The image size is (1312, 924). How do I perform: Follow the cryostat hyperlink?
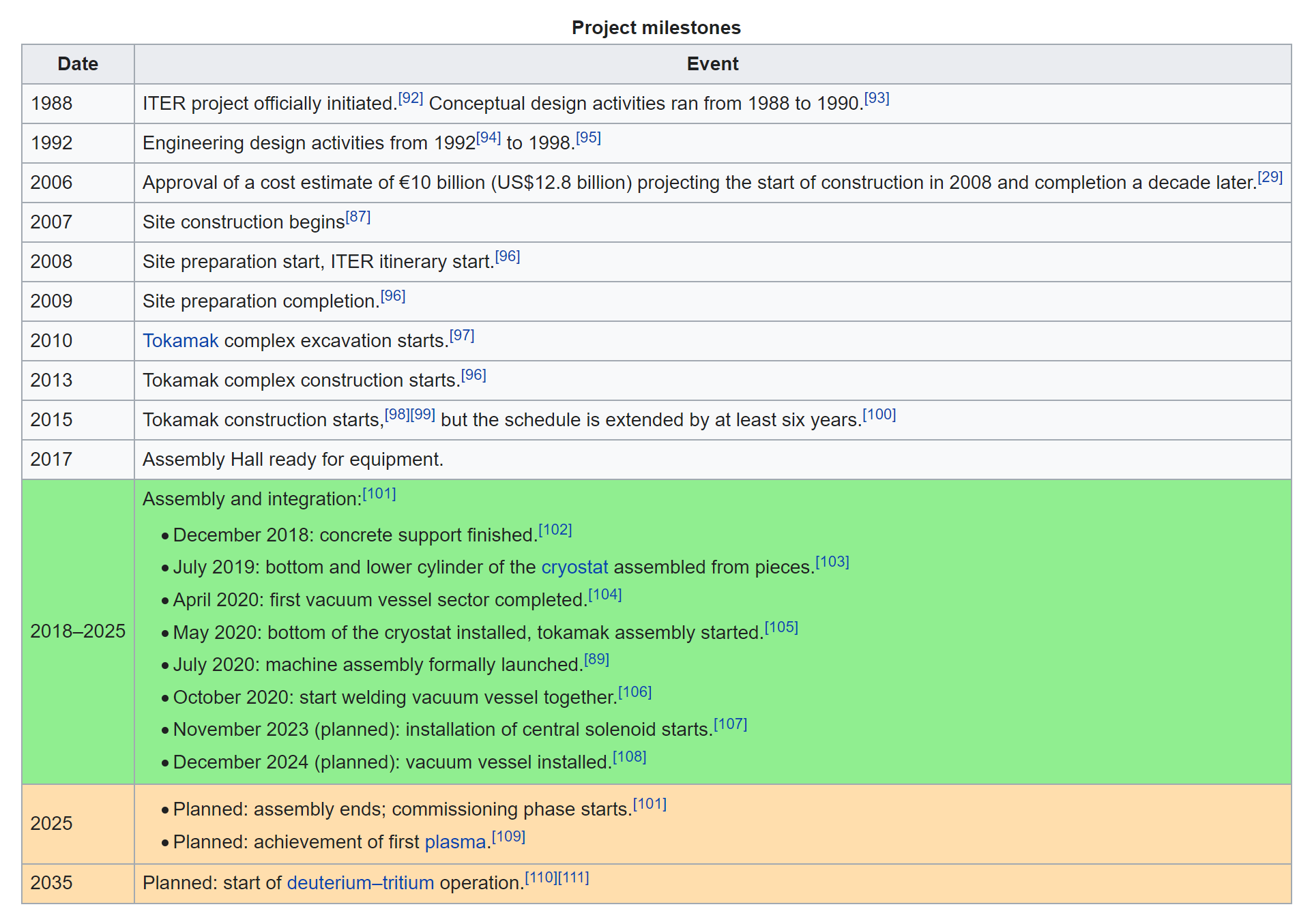point(574,567)
